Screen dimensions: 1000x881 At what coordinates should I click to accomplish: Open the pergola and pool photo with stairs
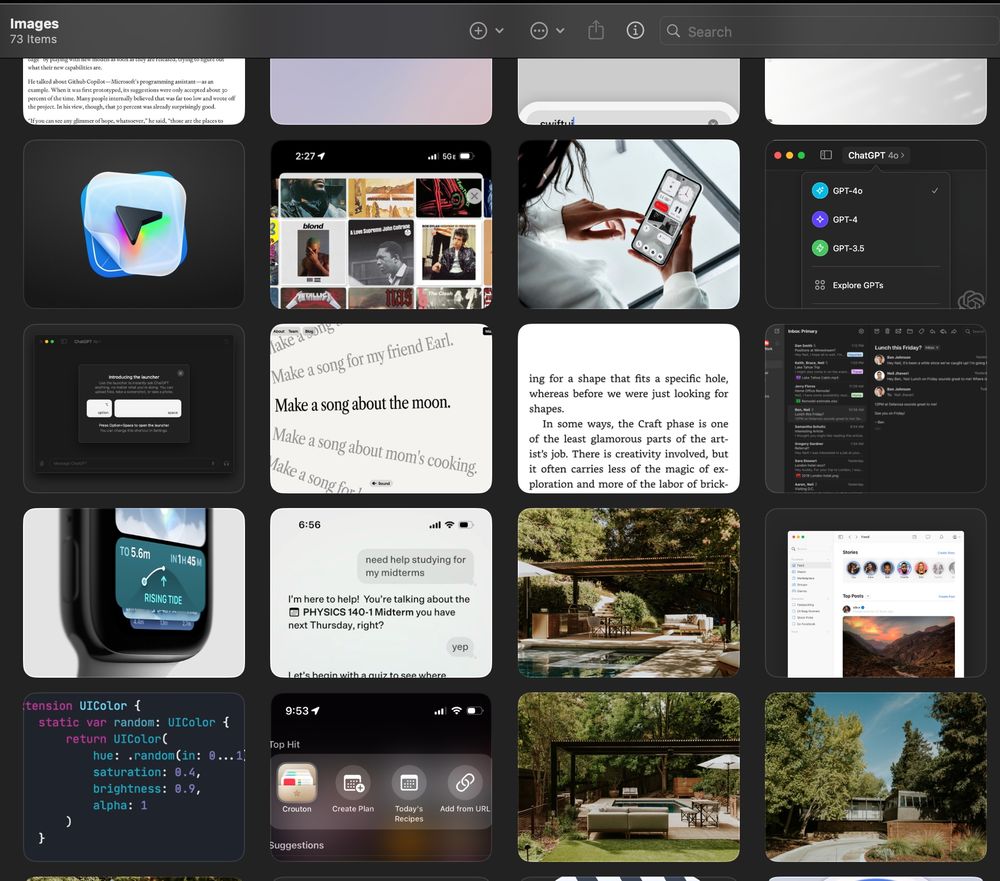pyautogui.click(x=629, y=593)
